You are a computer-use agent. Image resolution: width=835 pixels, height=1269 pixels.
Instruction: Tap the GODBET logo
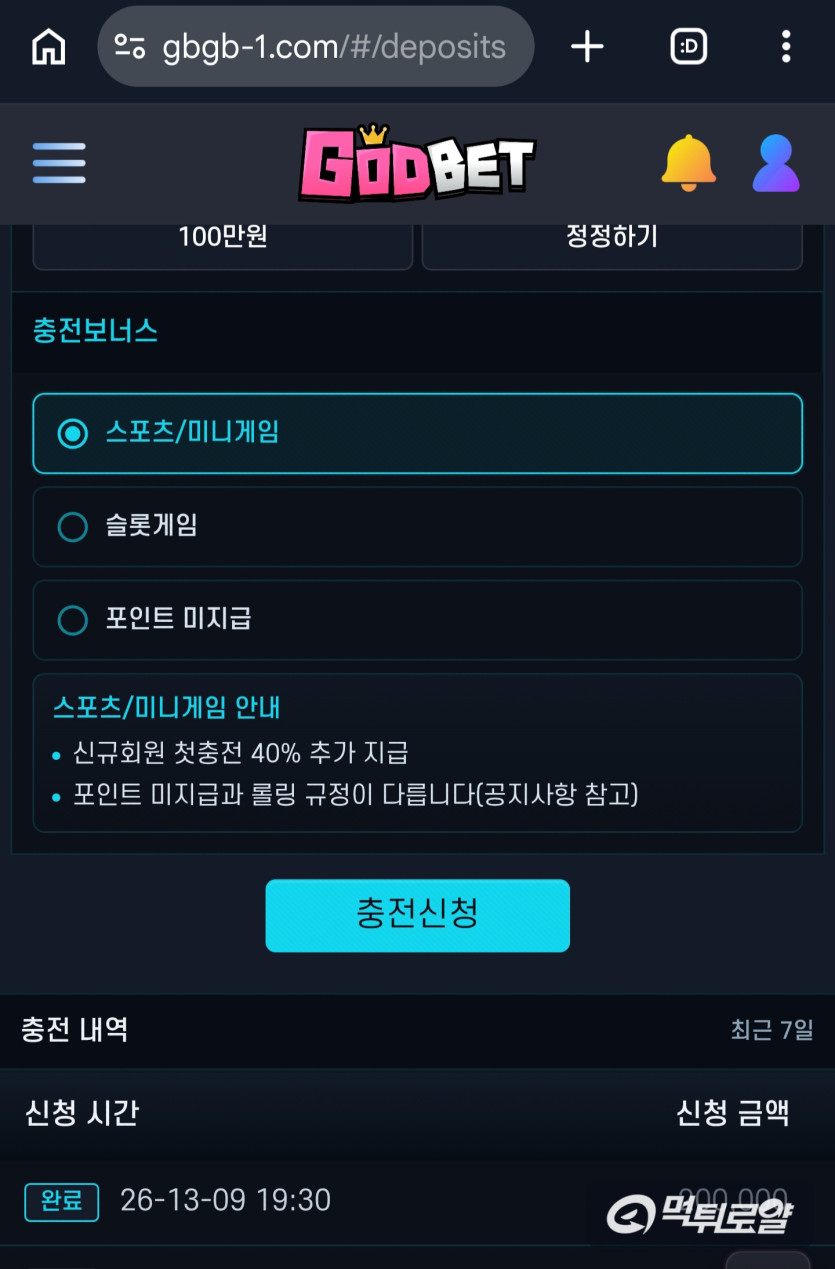click(417, 163)
